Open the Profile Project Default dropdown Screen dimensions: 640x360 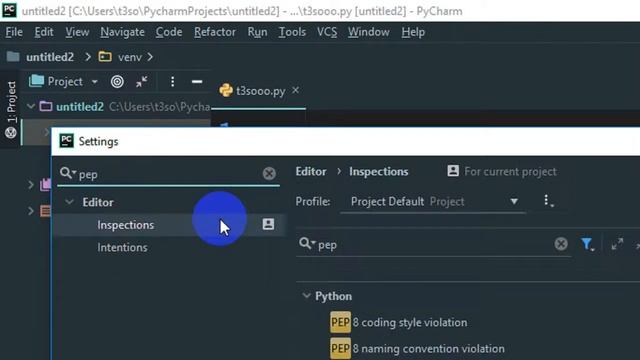point(433,202)
